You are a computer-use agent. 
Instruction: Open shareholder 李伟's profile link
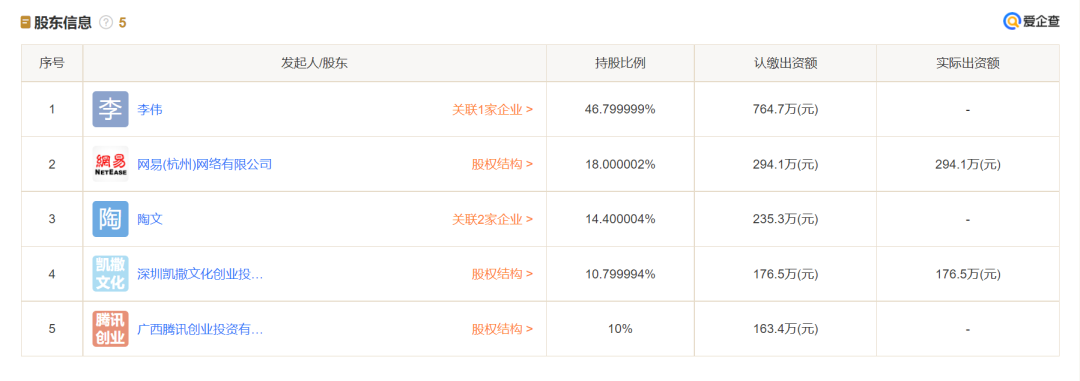tap(149, 109)
